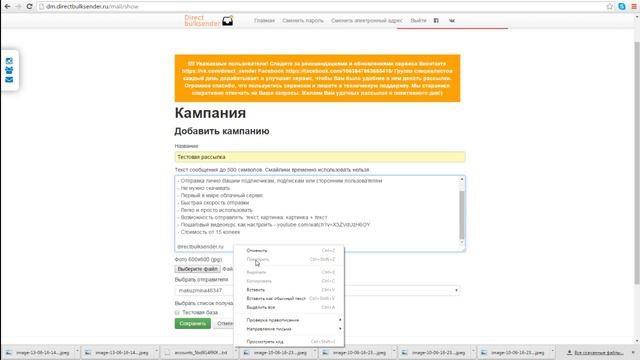Image resolution: width=640 pixels, height=360 pixels.
Task: Click the Skype extension icon in the toolbar
Action: coord(622,7)
